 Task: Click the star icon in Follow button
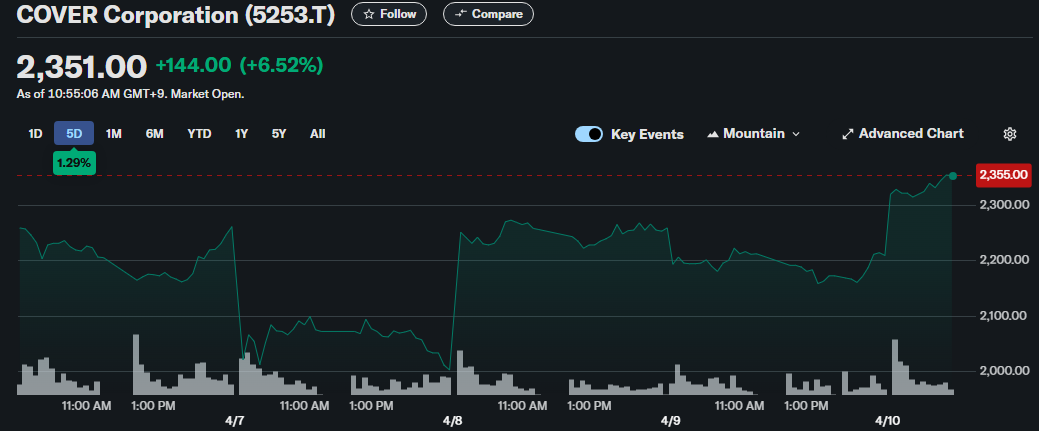click(369, 14)
